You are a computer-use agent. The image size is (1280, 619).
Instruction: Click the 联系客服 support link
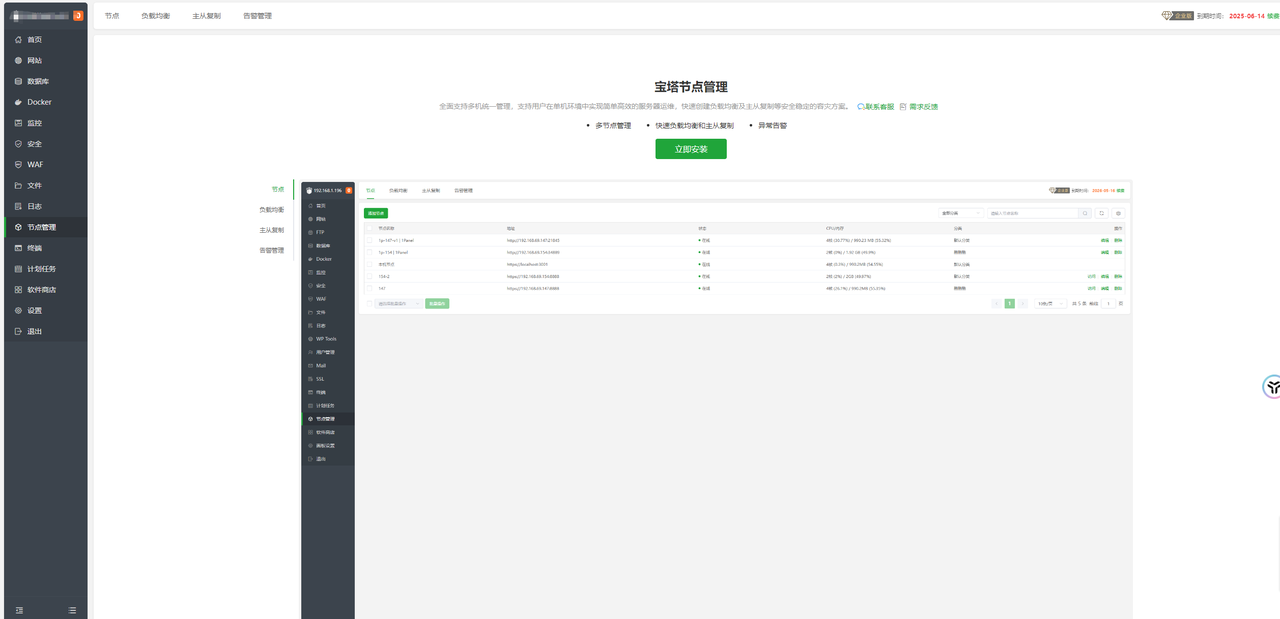tap(876, 106)
